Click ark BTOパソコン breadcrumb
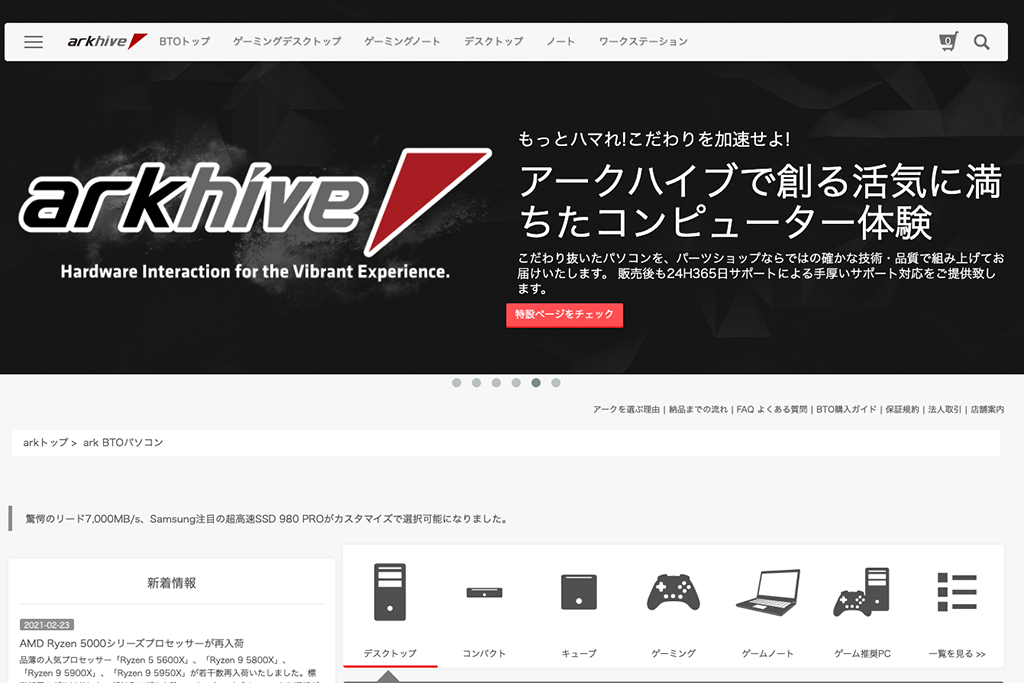The width and height of the screenshot is (1024, 683). point(123,443)
